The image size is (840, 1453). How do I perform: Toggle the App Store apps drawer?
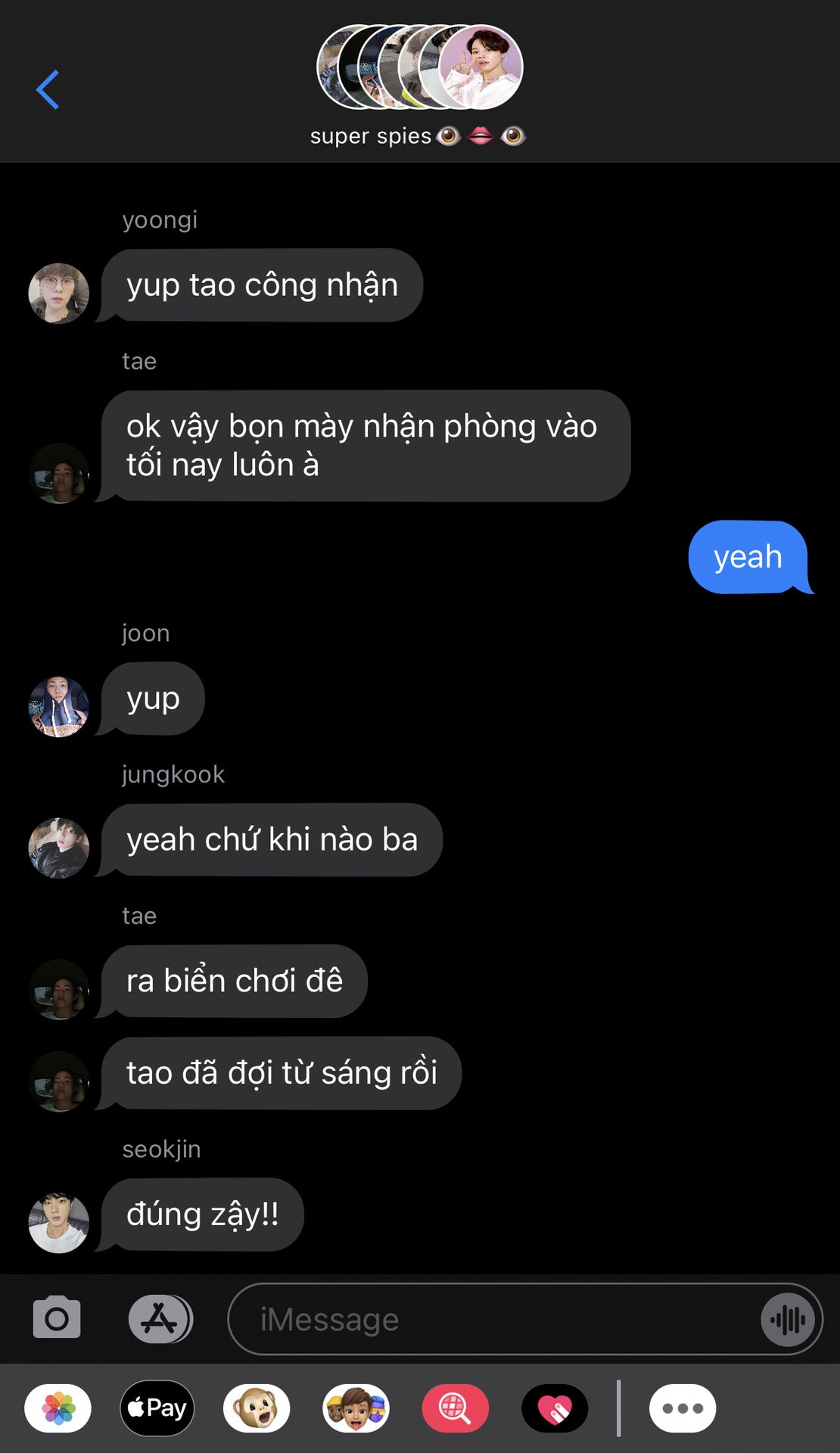pos(160,1319)
